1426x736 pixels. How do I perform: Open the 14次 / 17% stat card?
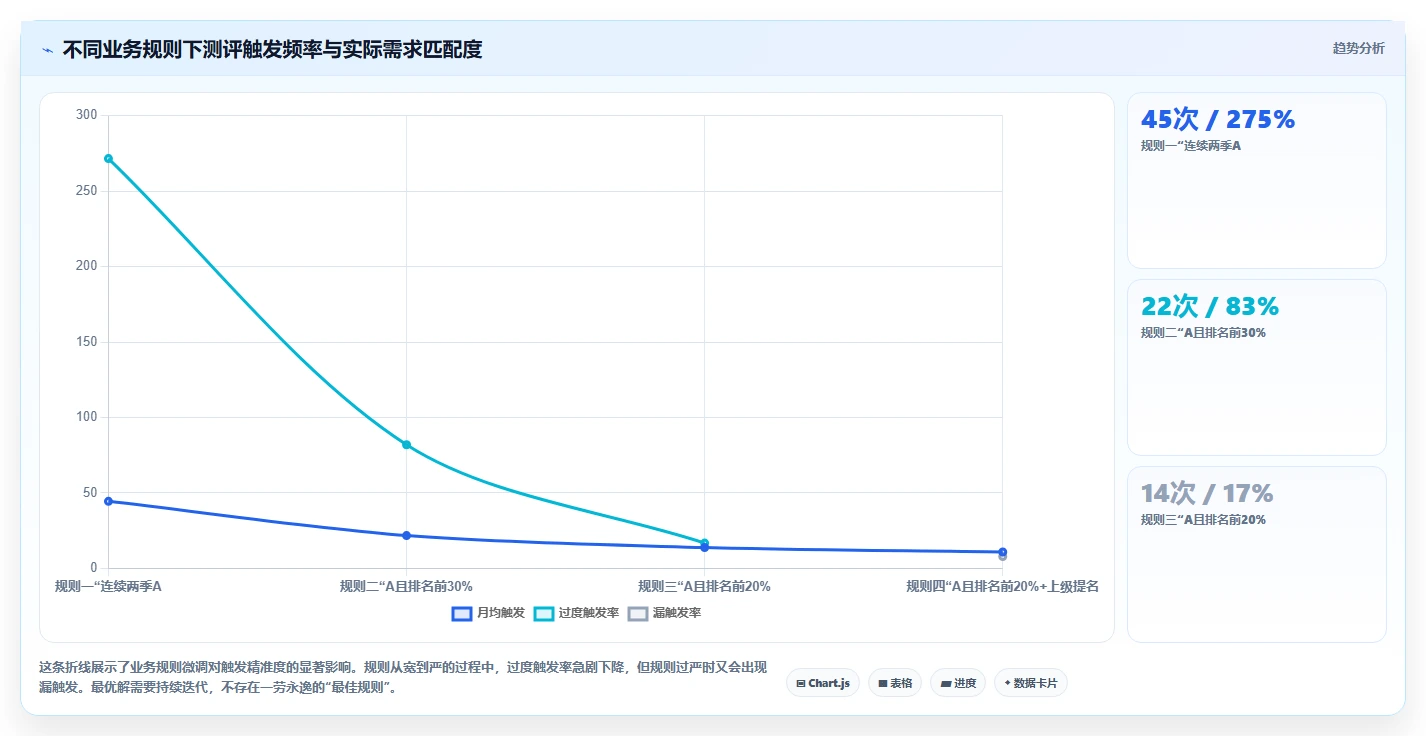1256,555
